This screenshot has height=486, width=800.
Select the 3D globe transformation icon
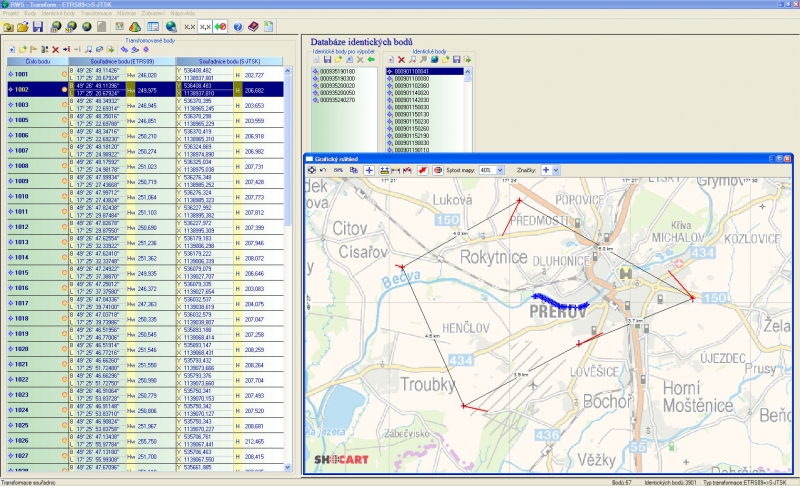[56, 27]
